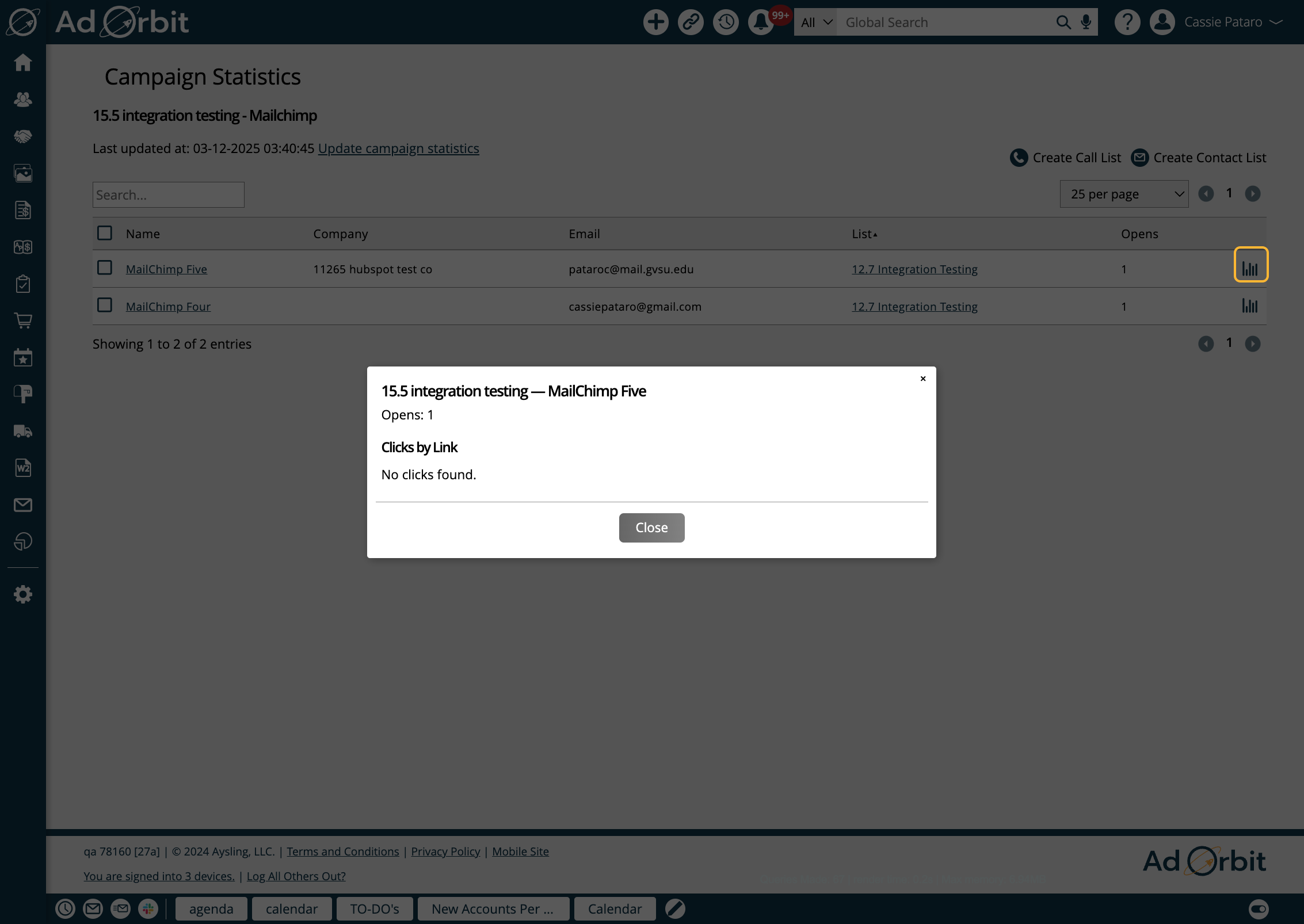
Task: Open the W2 document icon in sidebar
Action: coord(23,468)
